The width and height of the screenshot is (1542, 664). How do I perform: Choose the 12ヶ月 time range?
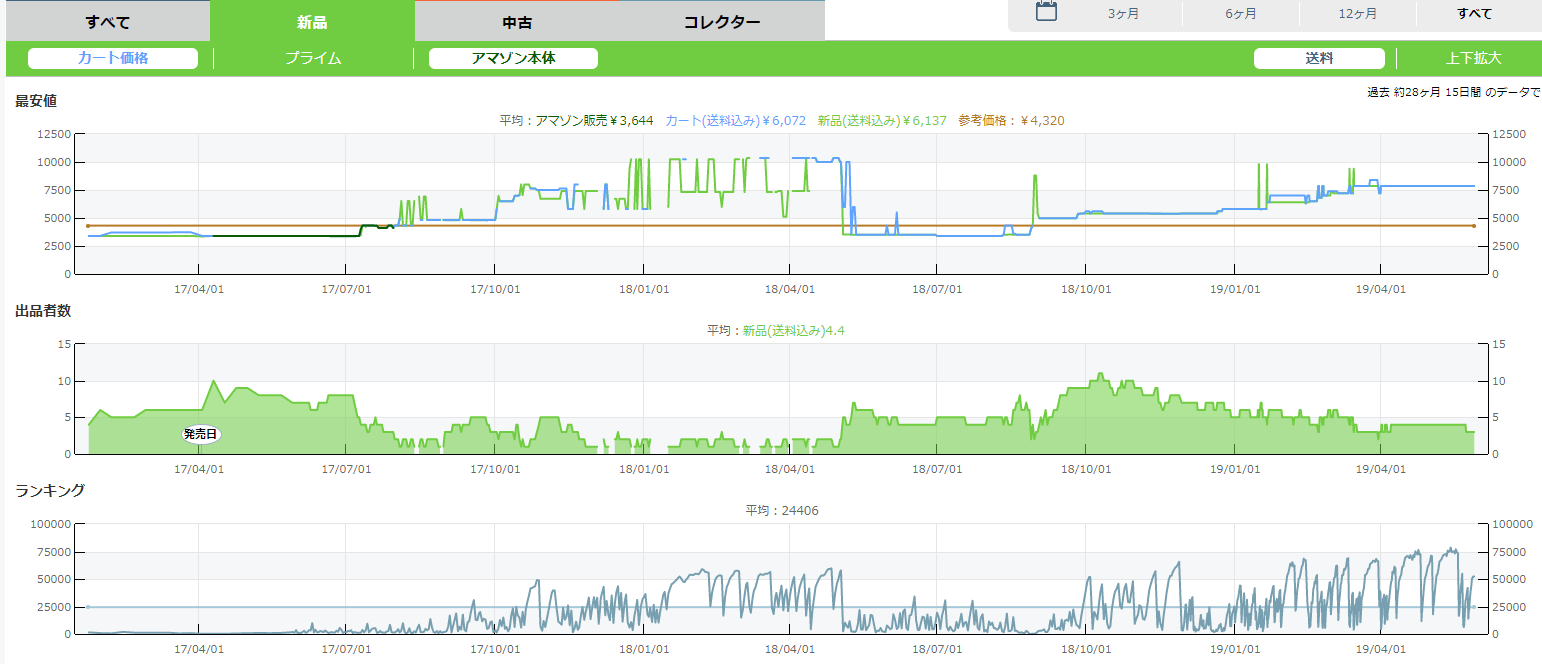1357,14
